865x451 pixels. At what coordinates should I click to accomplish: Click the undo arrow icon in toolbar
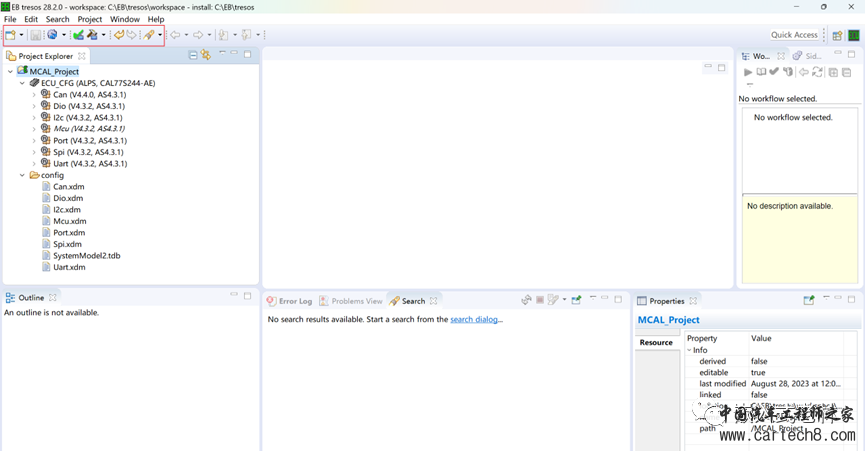pos(118,35)
